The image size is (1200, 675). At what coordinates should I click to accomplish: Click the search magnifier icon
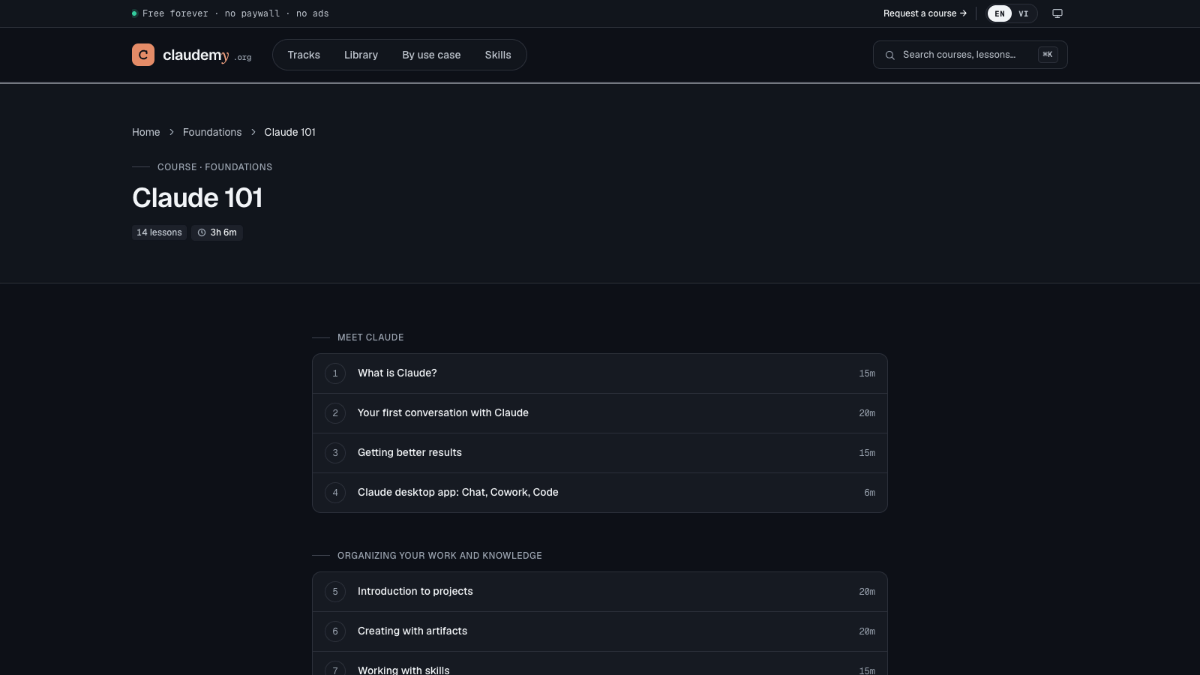[x=890, y=55]
